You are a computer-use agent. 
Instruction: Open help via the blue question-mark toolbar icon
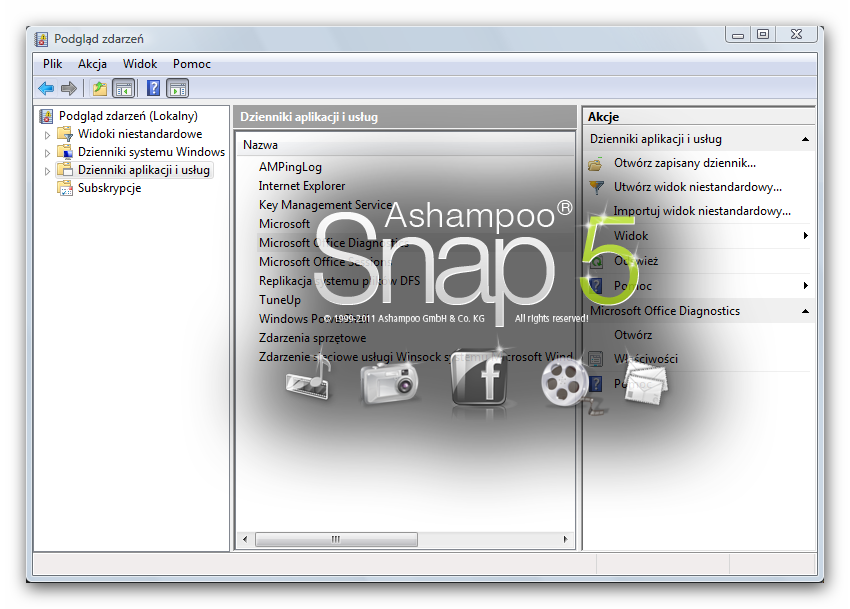[153, 88]
